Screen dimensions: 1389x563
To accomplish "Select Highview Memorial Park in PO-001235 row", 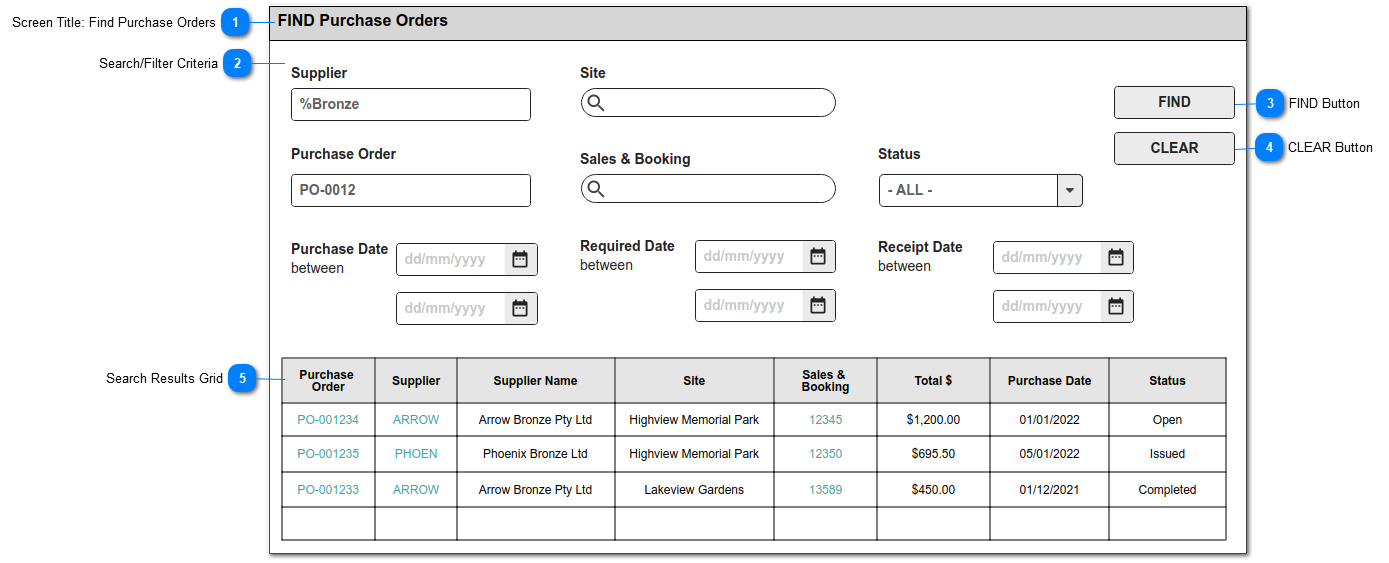I will [x=694, y=454].
